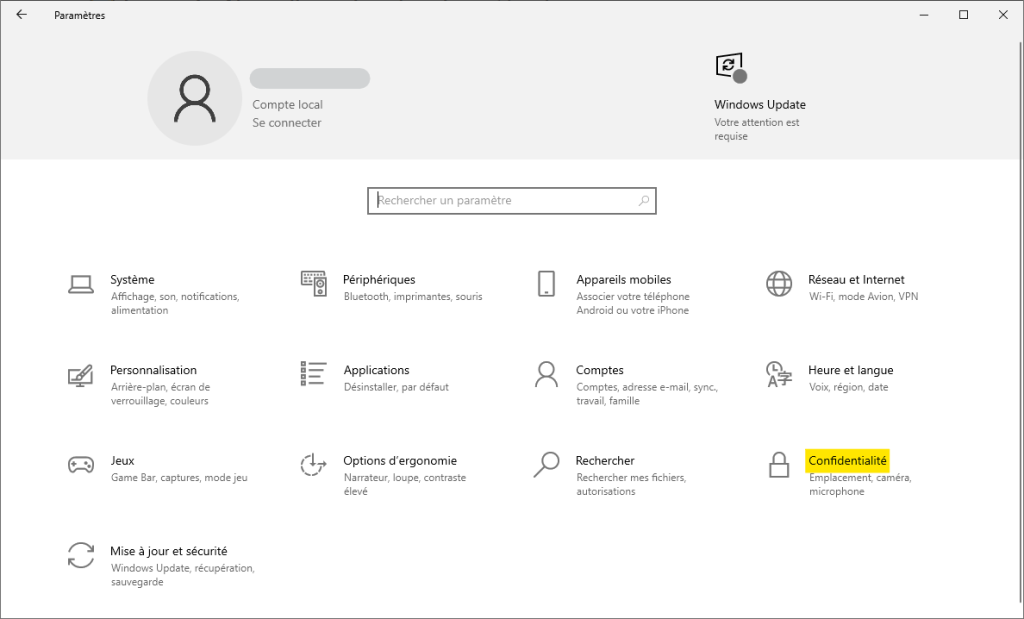Focus the "Rechercher un paramètre" search field
This screenshot has height=619, width=1024.
pos(500,201)
